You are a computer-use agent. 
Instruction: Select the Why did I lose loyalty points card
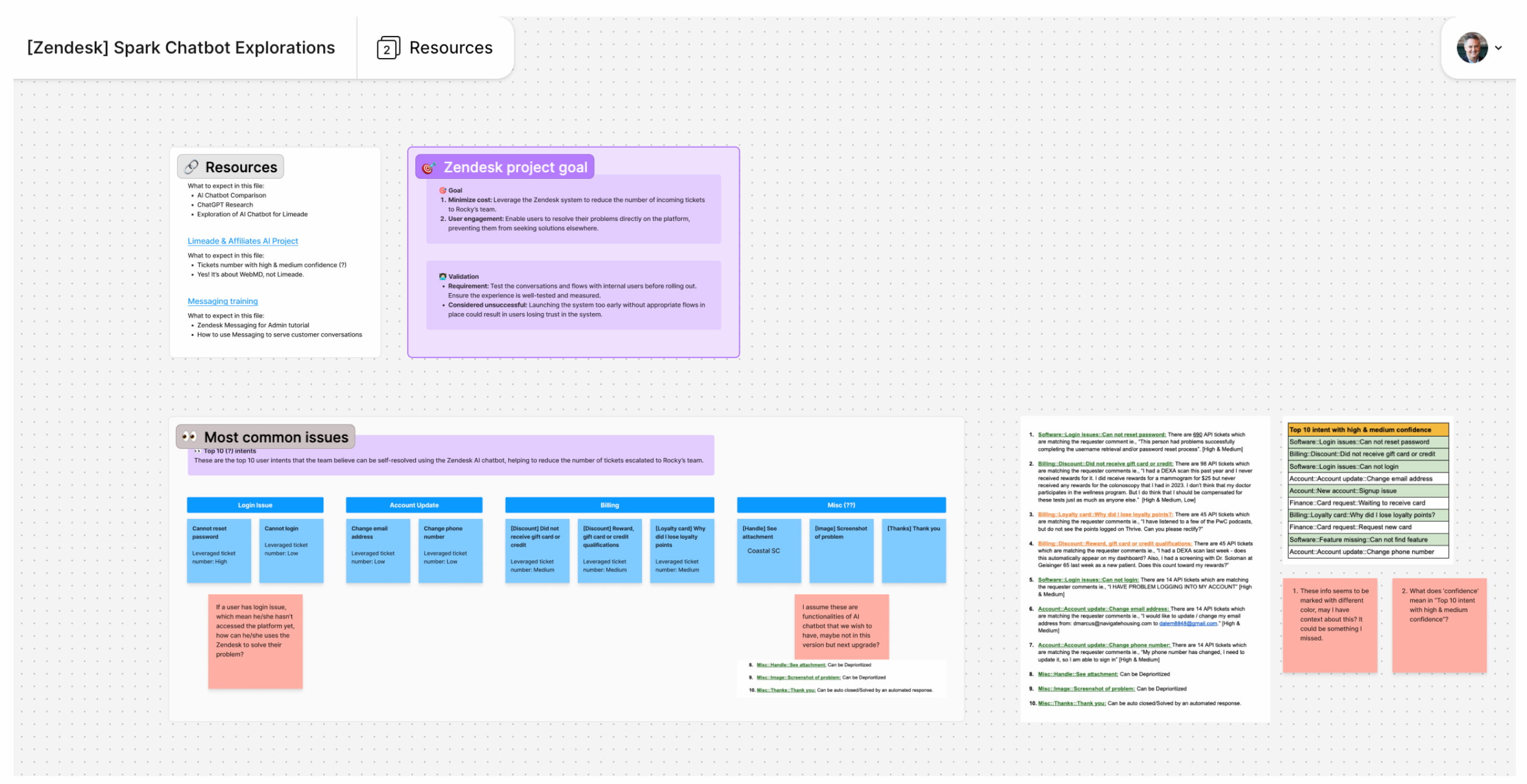point(682,551)
